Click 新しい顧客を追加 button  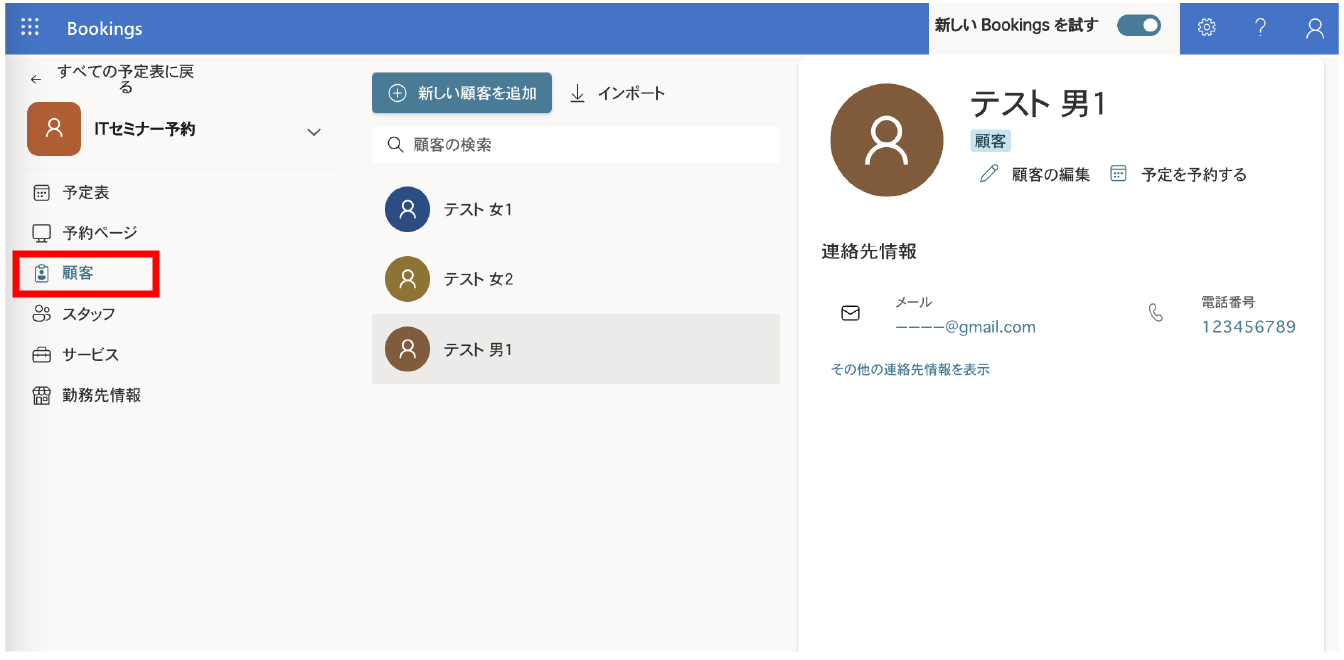point(462,93)
